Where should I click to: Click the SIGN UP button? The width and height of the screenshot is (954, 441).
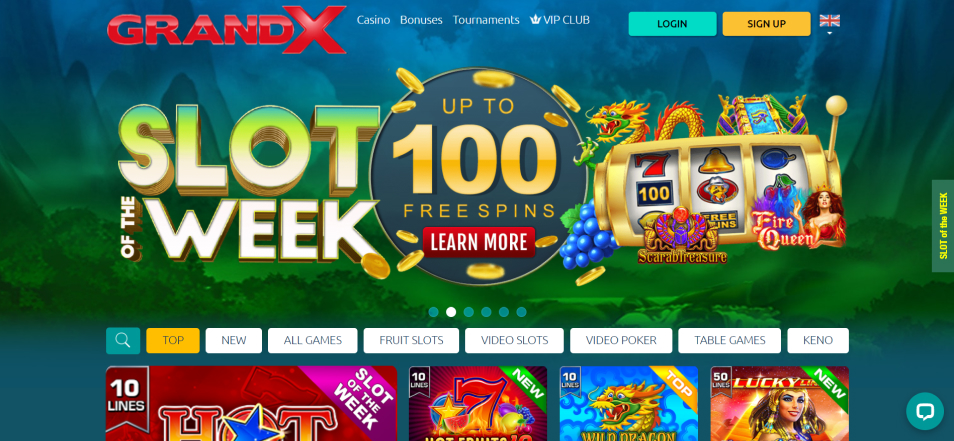(x=767, y=24)
